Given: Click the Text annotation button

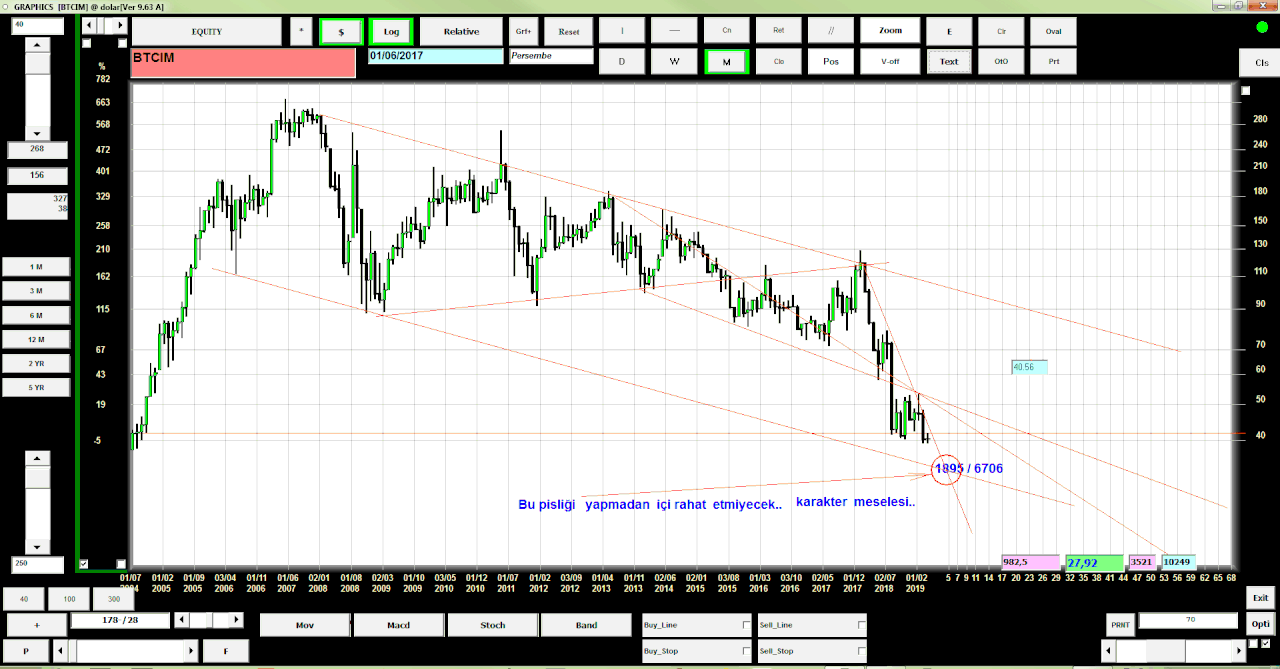Looking at the screenshot, I should [949, 61].
